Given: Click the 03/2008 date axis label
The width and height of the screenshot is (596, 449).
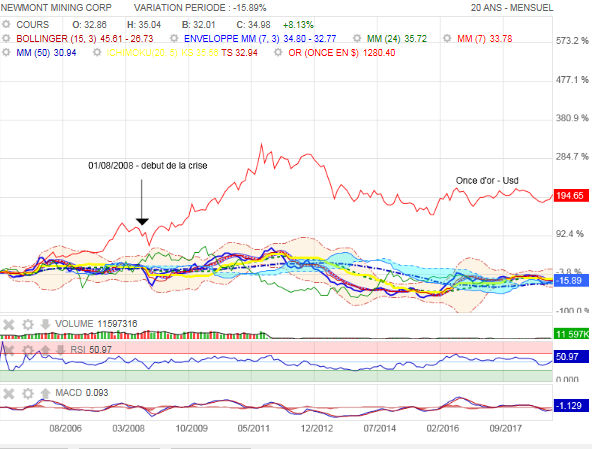Looking at the screenshot, I should click(x=128, y=429).
